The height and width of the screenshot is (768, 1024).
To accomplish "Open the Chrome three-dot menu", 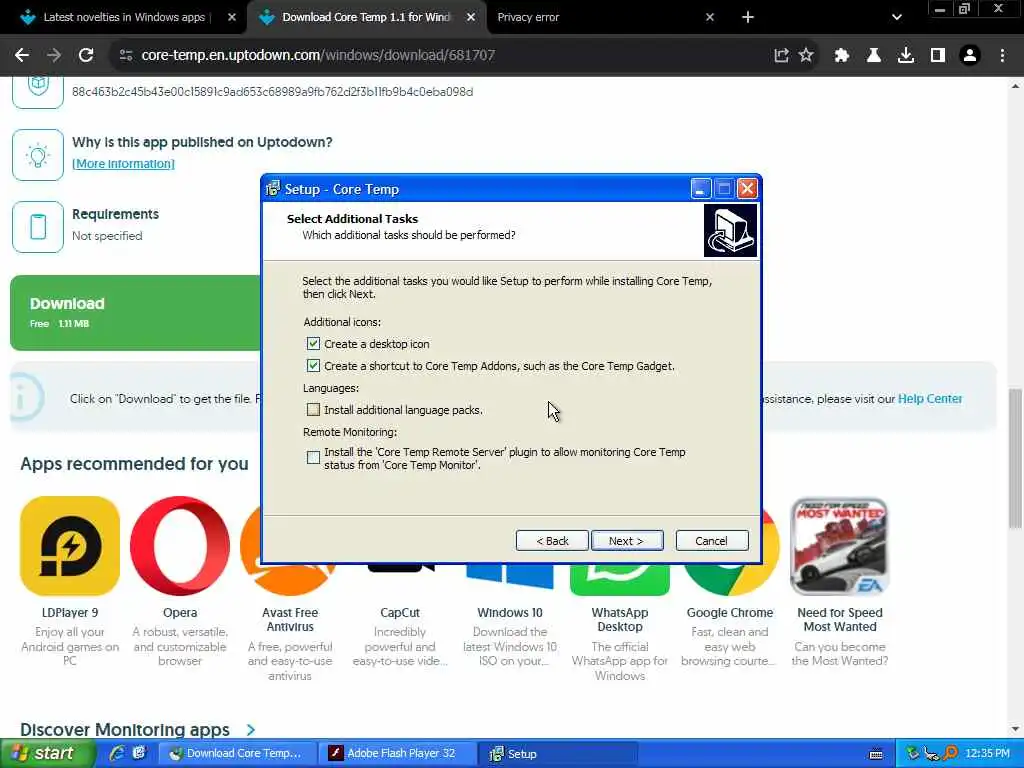I will click(x=1002, y=56).
